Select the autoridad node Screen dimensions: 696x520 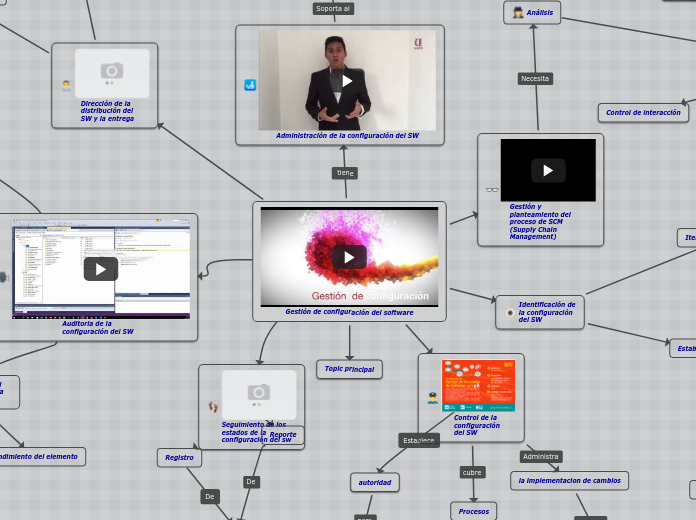(375, 482)
